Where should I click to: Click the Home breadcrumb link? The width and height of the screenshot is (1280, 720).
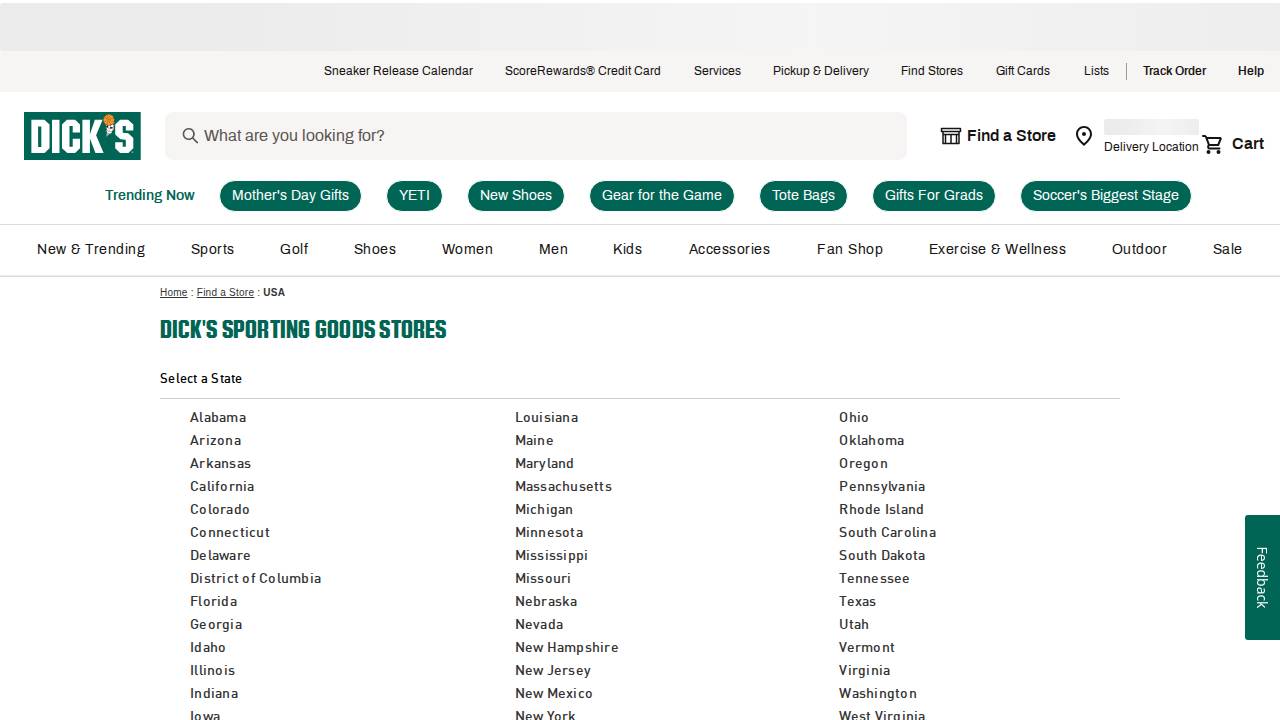[173, 292]
